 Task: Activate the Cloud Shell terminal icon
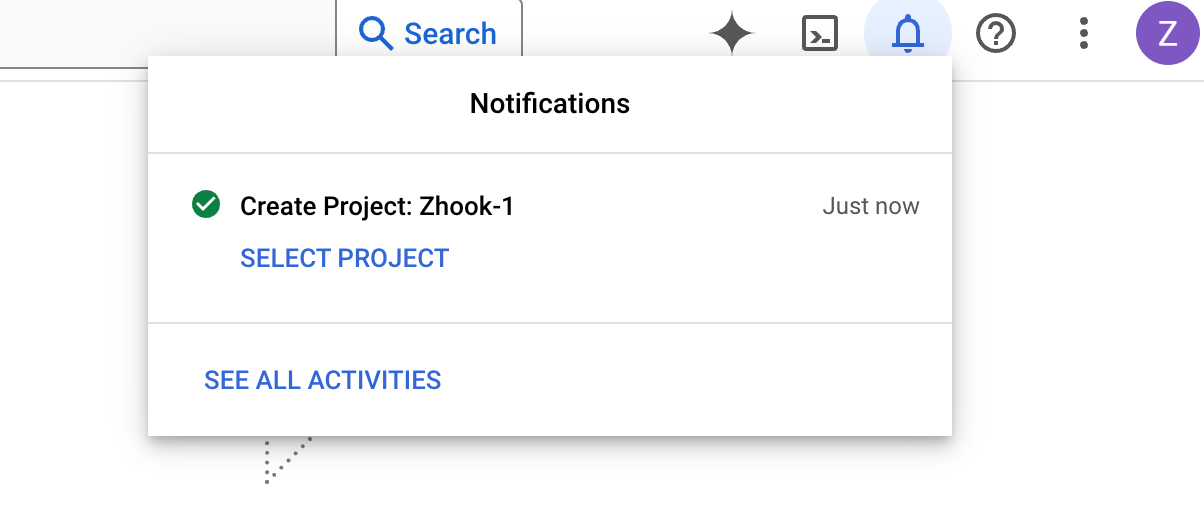[x=820, y=34]
